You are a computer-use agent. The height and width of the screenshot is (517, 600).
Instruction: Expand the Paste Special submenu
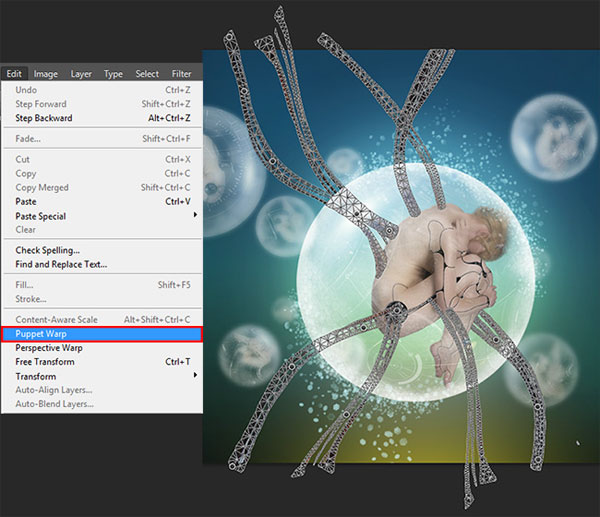tap(102, 216)
